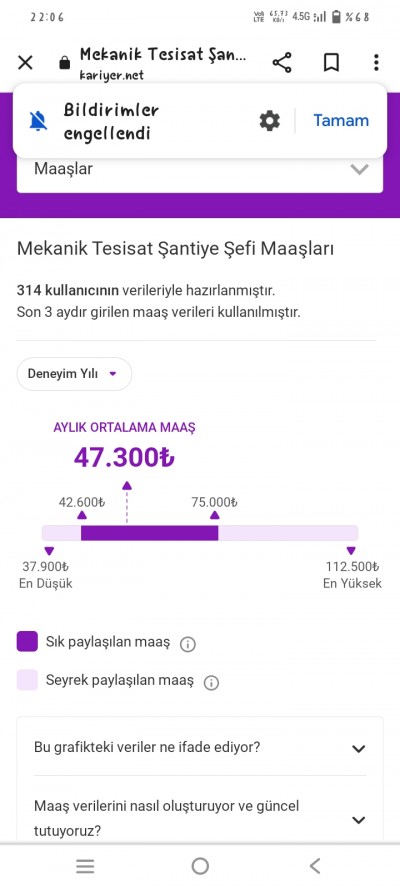Close the browser tab with X icon

coord(25,62)
